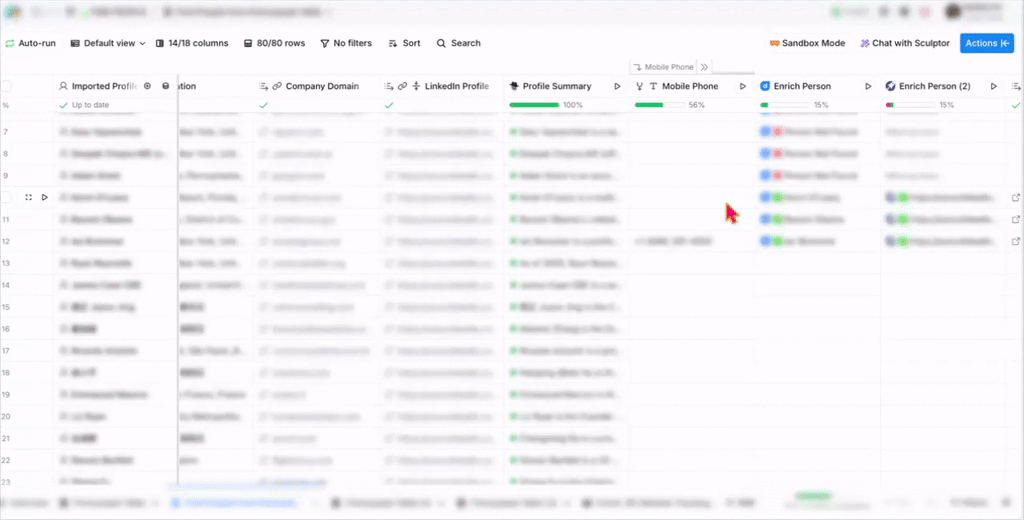Click the database icon beside Imported Profile
Image resolution: width=1024 pixels, height=520 pixels.
[x=166, y=86]
